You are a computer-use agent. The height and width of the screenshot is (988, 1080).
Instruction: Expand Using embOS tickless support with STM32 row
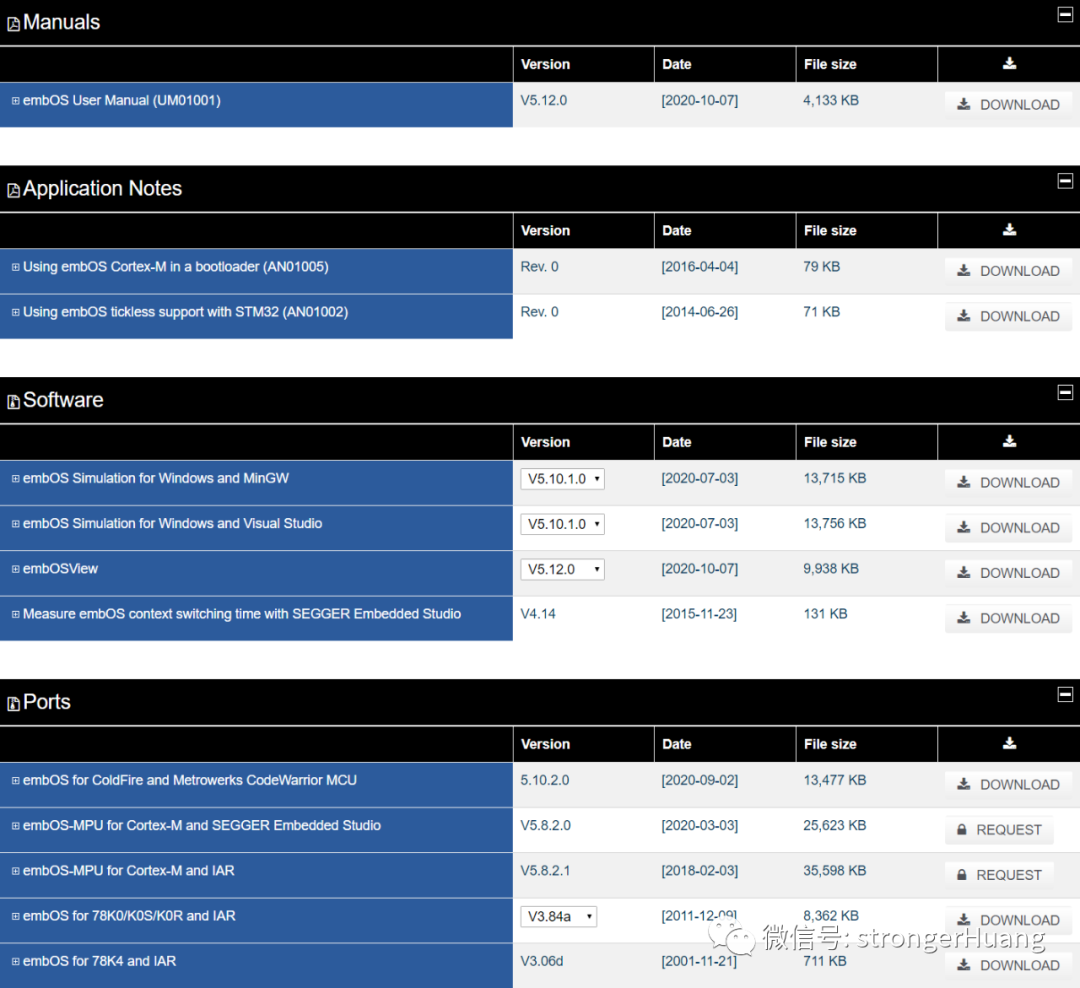(x=15, y=313)
